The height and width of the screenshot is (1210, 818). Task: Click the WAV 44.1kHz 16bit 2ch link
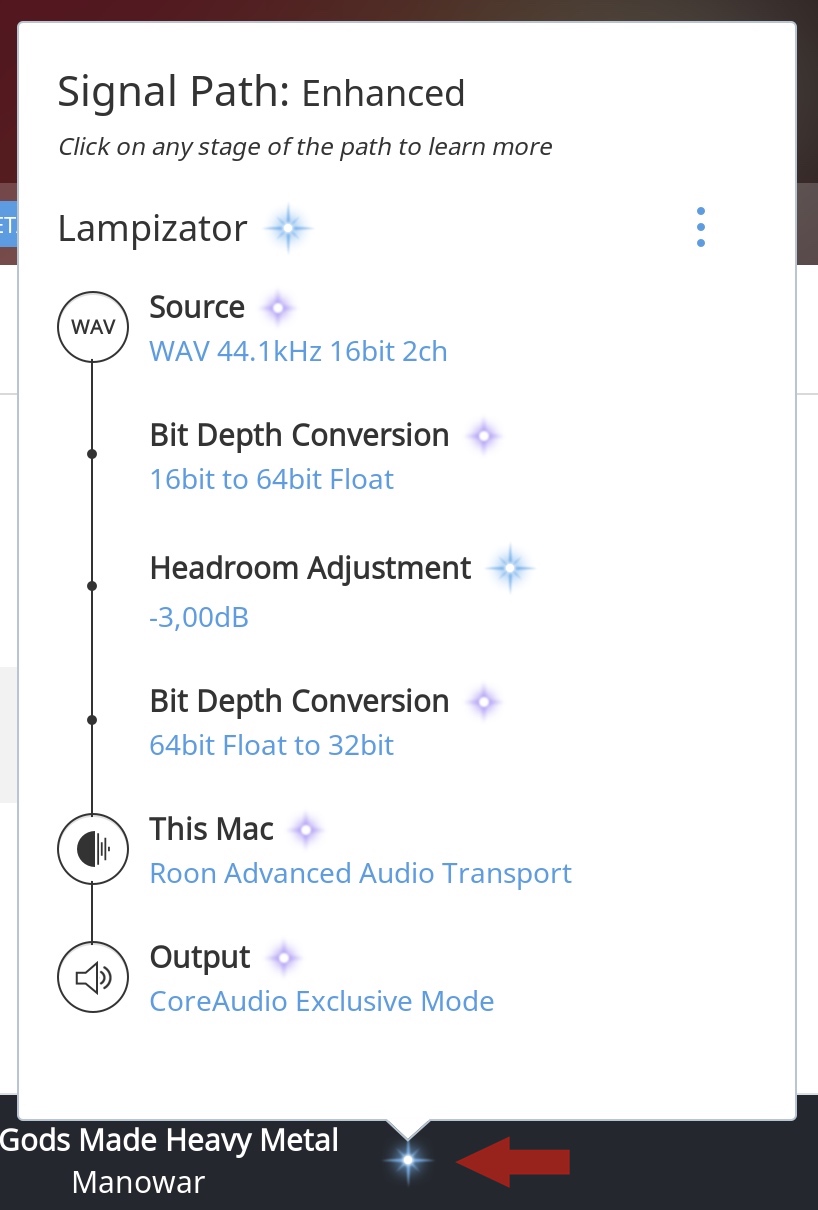coord(298,351)
